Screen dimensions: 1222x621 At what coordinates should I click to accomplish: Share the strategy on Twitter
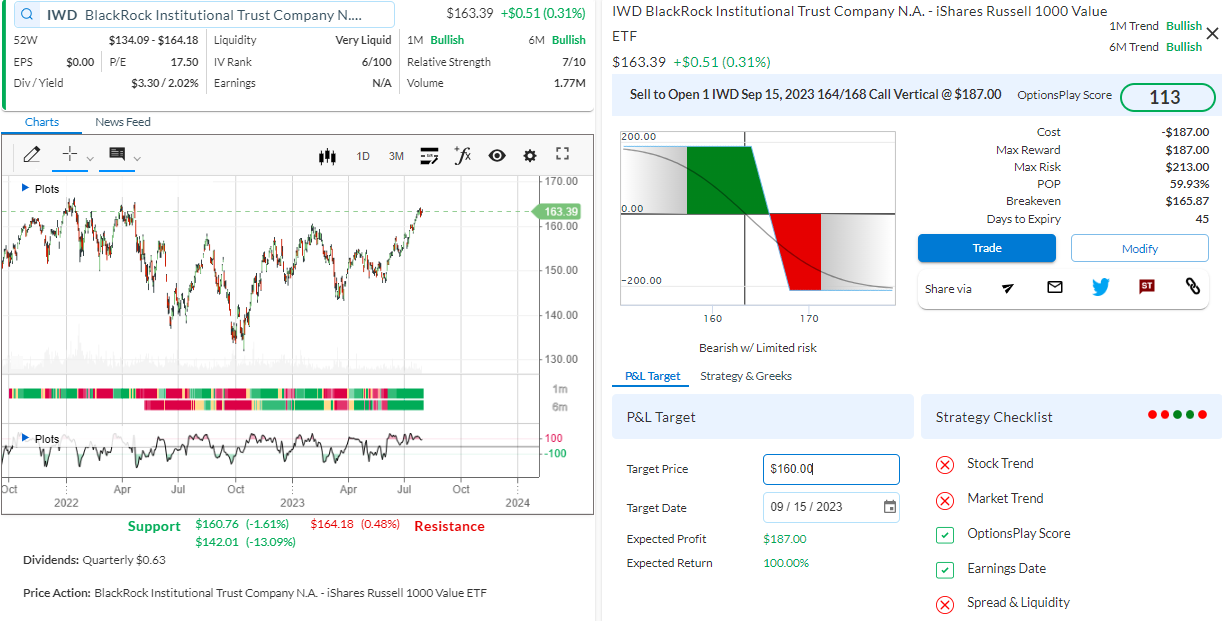click(x=1101, y=287)
